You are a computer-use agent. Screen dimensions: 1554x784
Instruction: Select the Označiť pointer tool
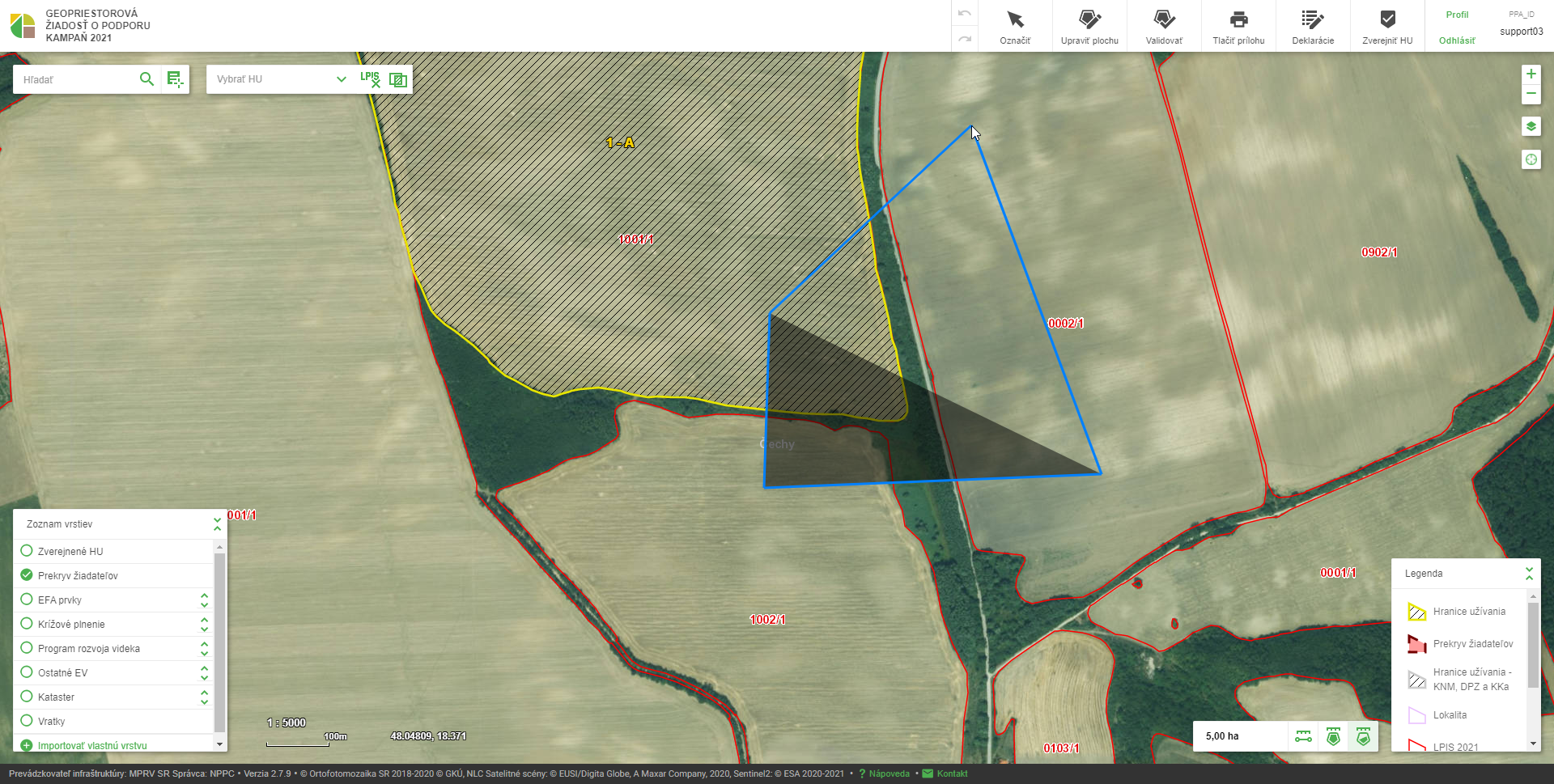click(x=1015, y=26)
